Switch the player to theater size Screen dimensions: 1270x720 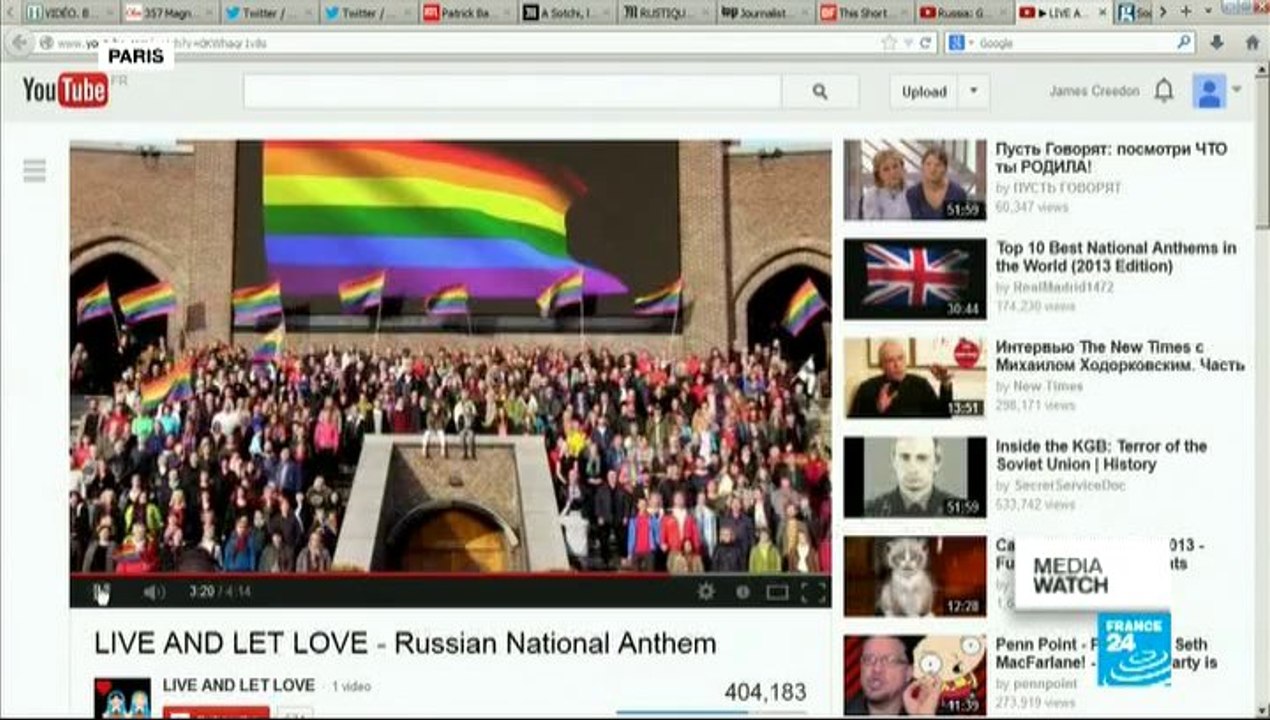(777, 592)
